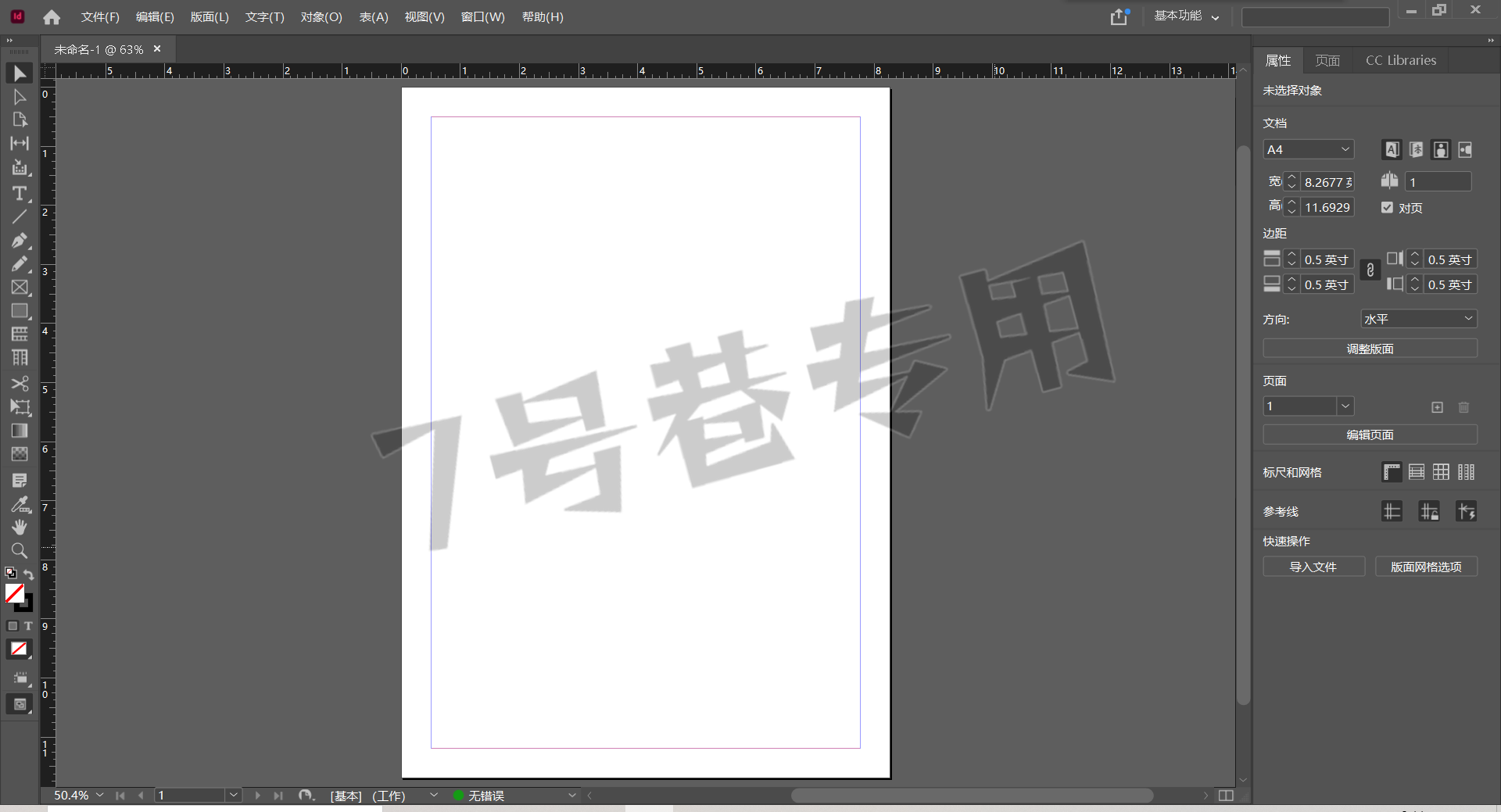Image resolution: width=1501 pixels, height=812 pixels.
Task: Click the Share document icon
Action: [x=1120, y=16]
